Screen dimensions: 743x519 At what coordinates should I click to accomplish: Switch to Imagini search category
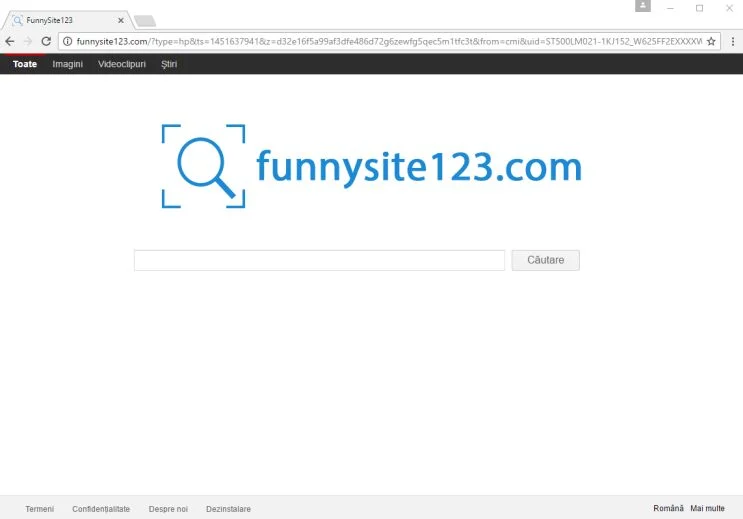click(67, 64)
